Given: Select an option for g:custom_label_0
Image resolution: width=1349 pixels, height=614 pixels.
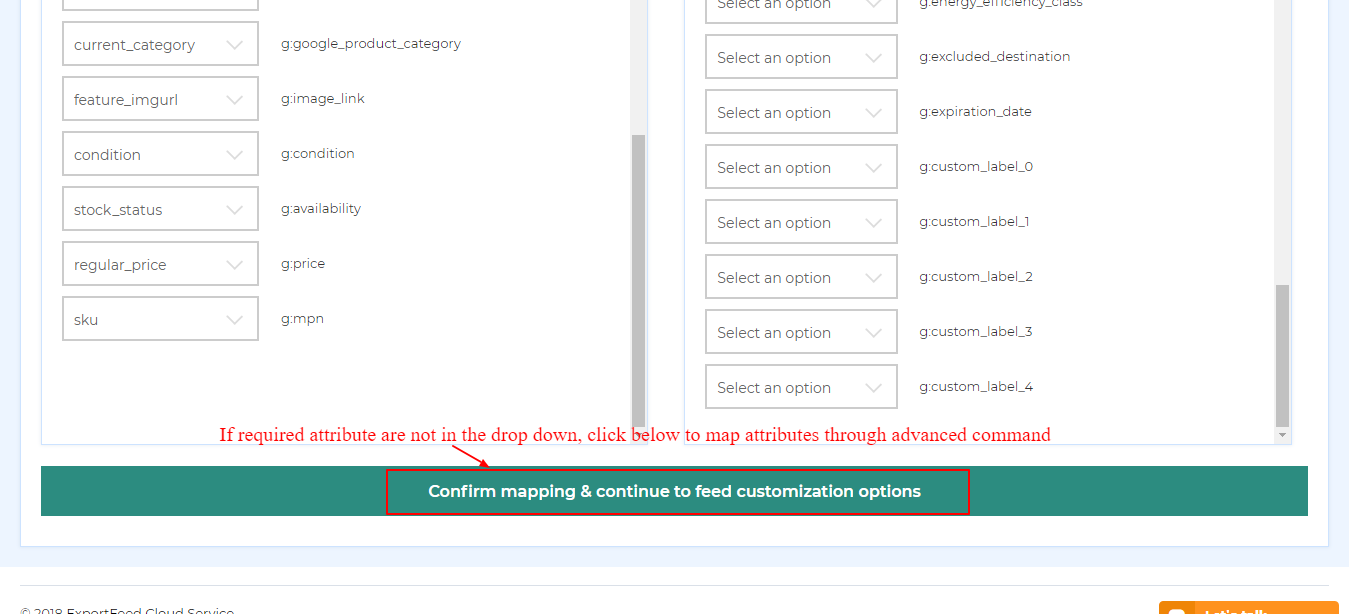Looking at the screenshot, I should click(x=801, y=167).
